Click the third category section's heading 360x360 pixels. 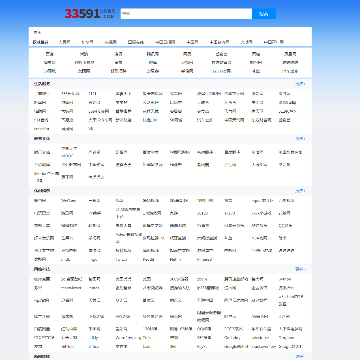(42, 191)
